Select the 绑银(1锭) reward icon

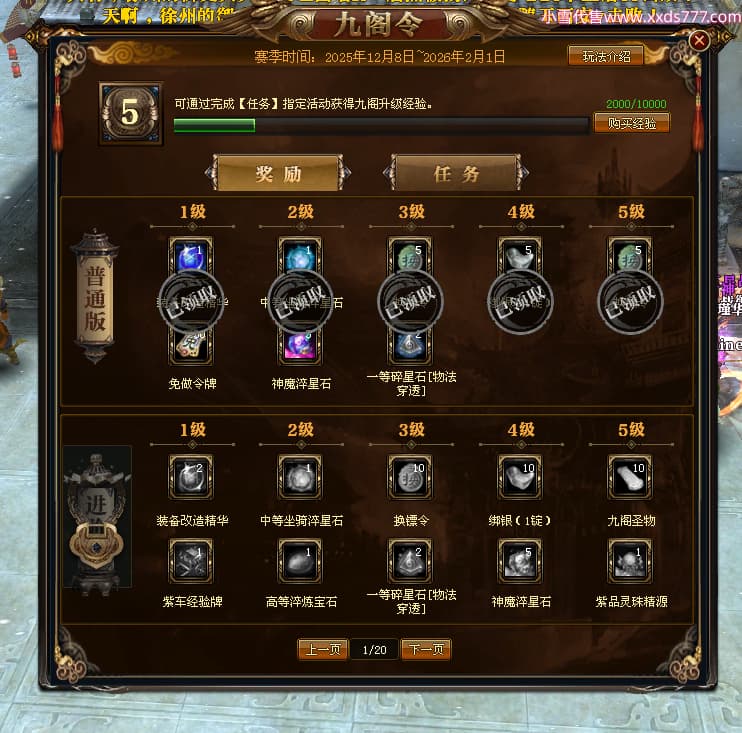pos(520,477)
